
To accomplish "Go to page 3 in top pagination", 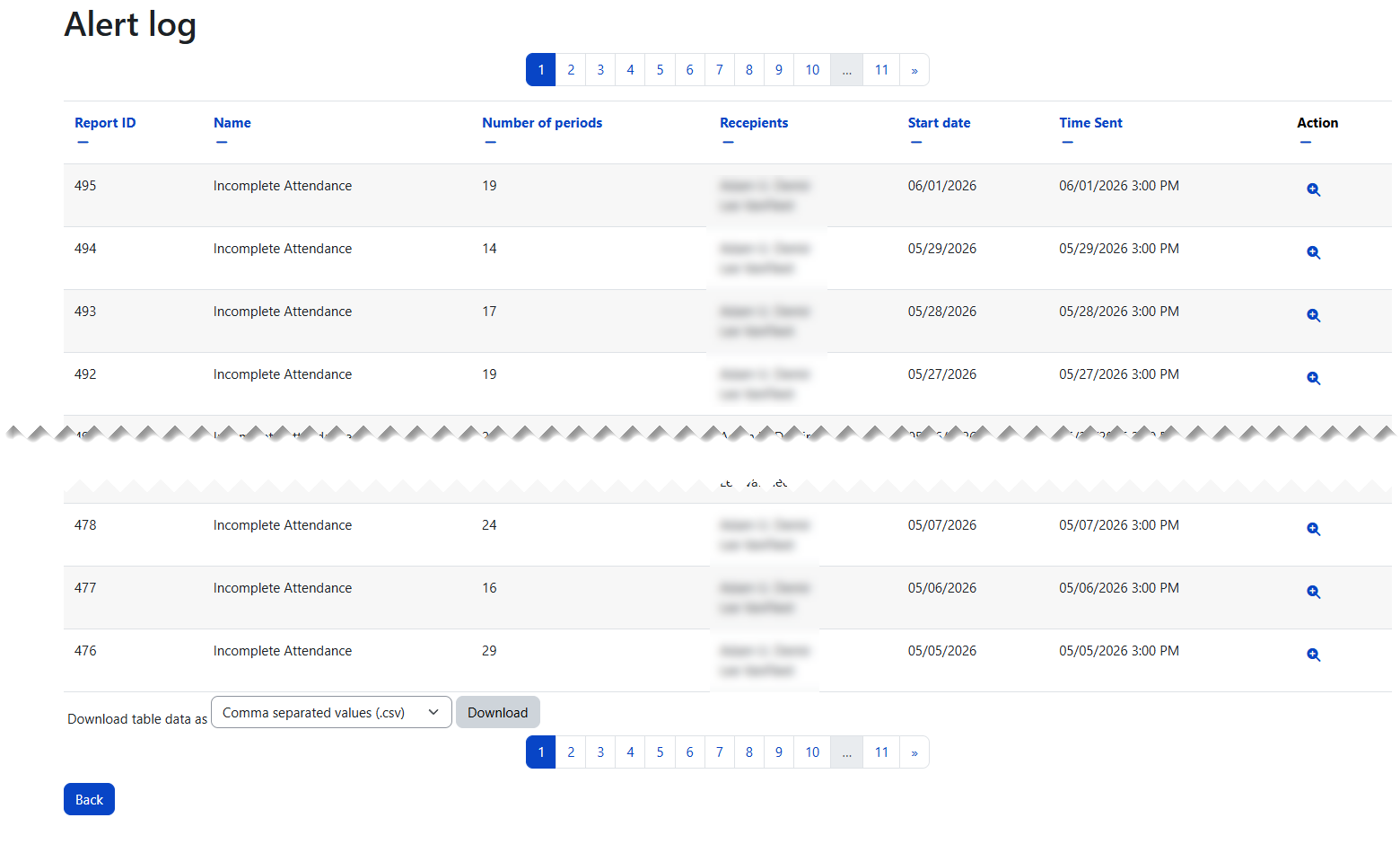I will click(x=600, y=70).
